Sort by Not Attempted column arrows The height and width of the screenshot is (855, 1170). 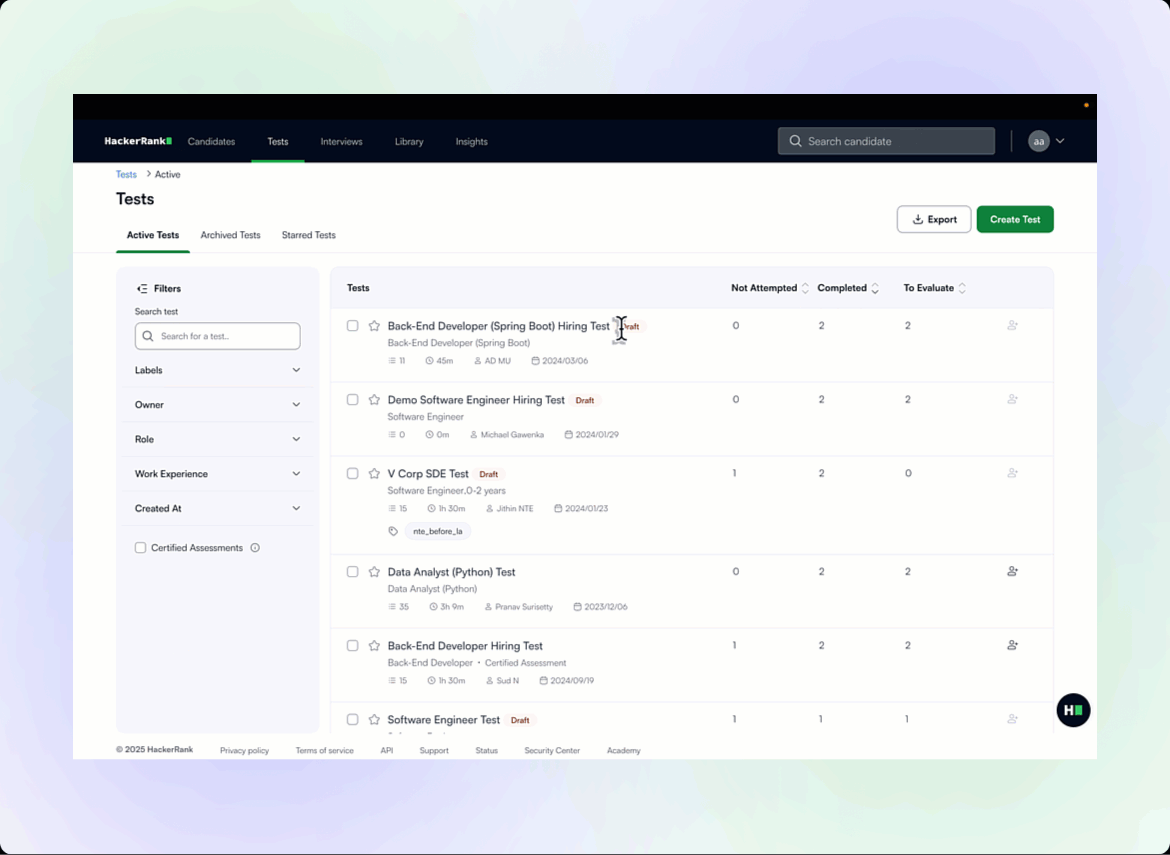point(805,288)
